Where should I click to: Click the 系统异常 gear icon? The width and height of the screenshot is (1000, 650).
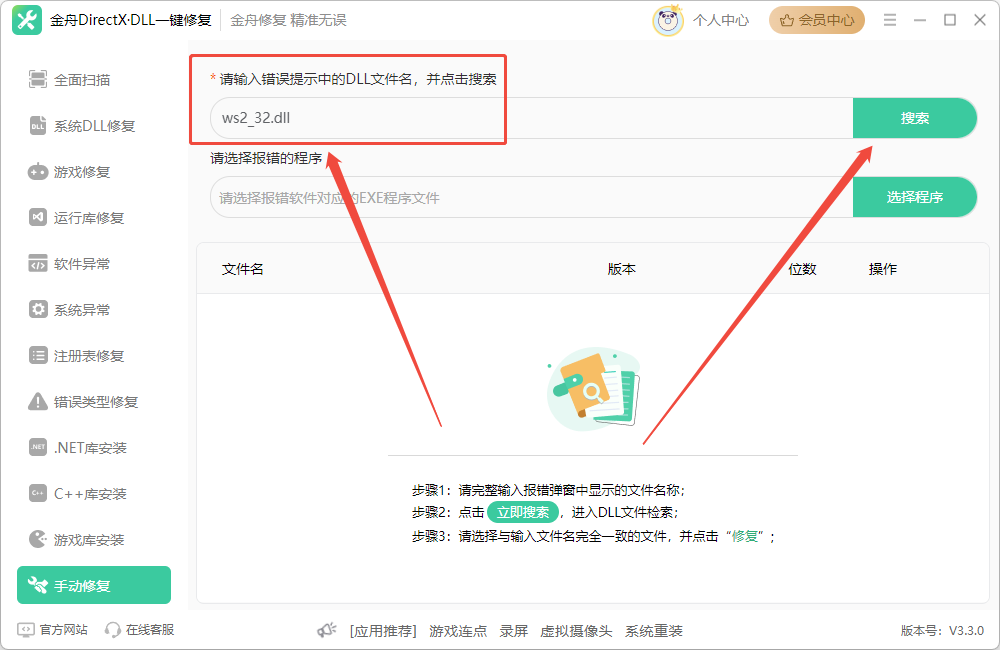click(x=38, y=309)
